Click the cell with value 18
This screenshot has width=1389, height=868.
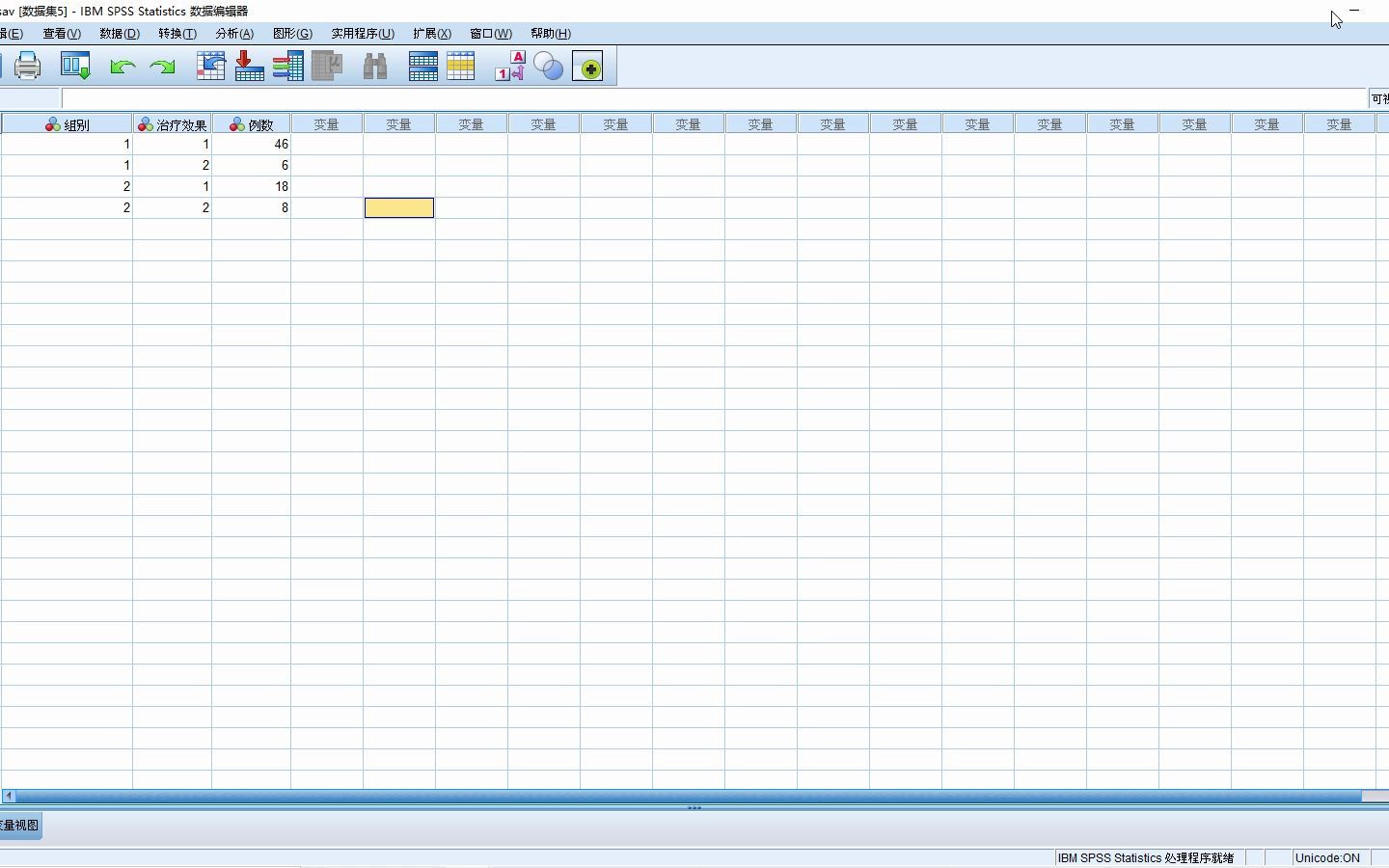(x=251, y=186)
